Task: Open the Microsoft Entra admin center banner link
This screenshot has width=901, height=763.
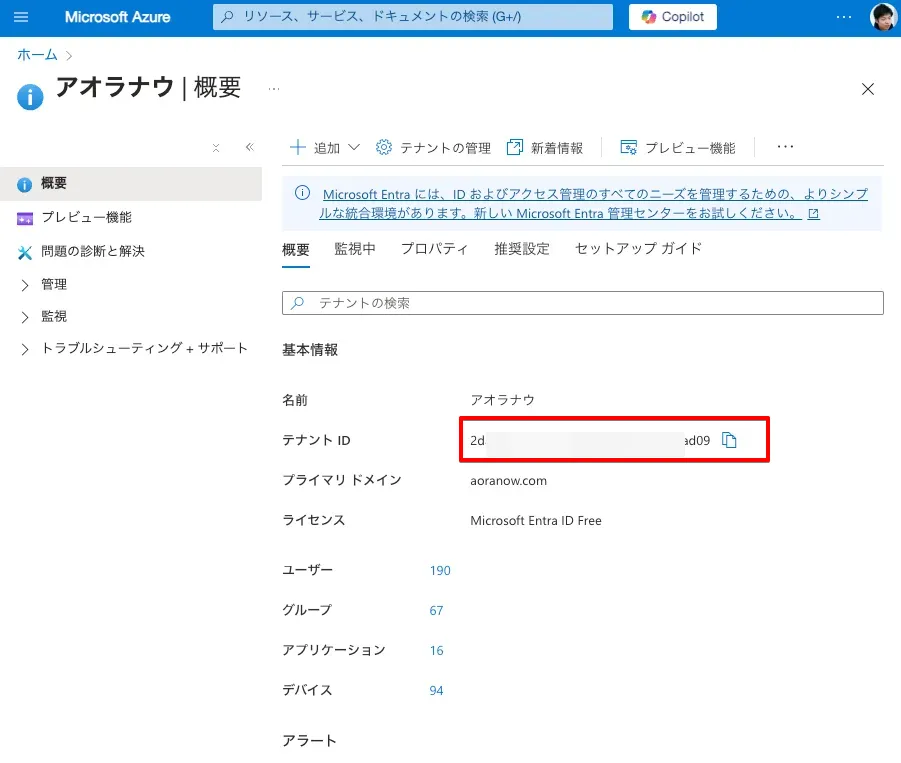Action: tap(593, 203)
